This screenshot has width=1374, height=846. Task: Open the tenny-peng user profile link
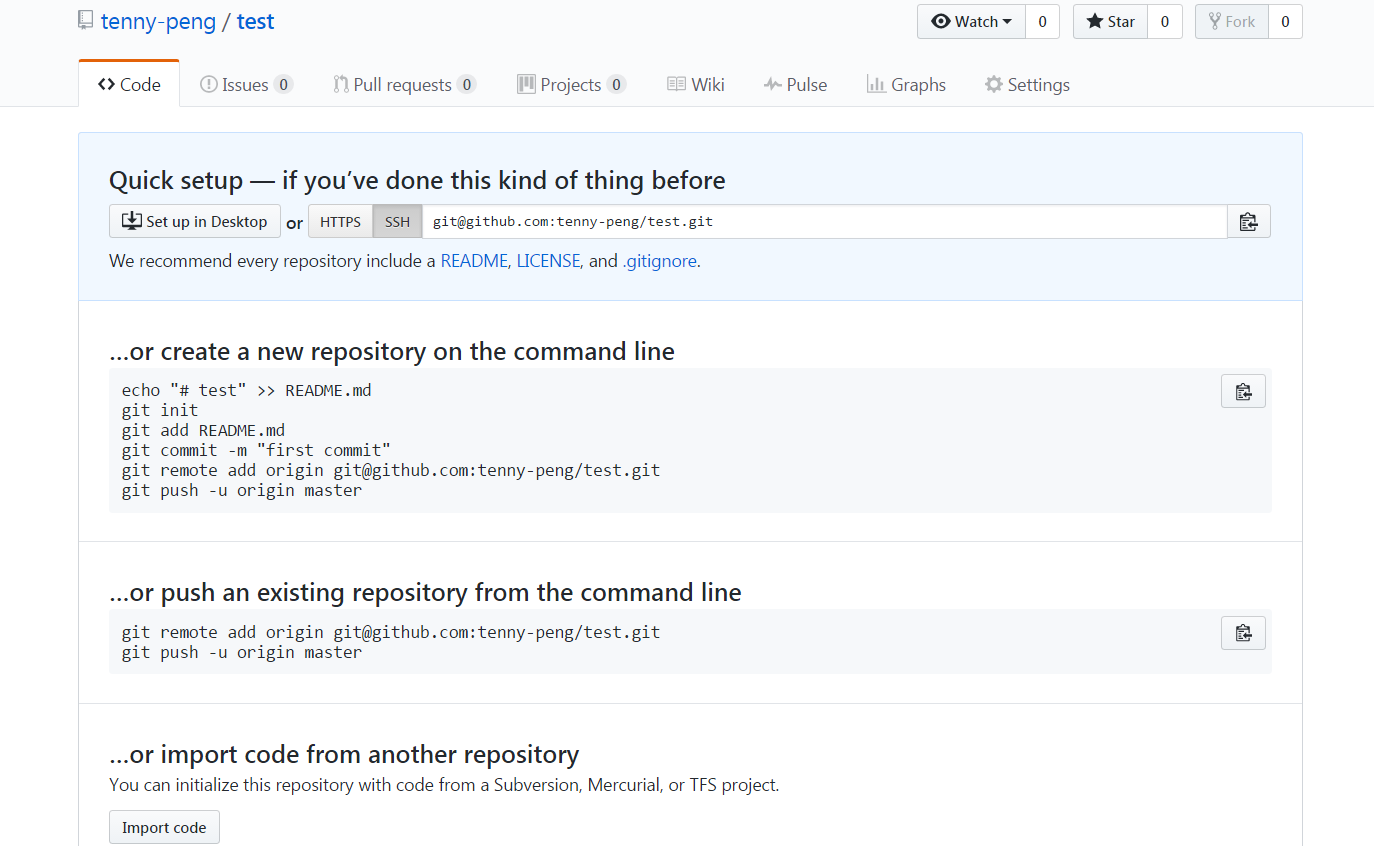coord(158,21)
